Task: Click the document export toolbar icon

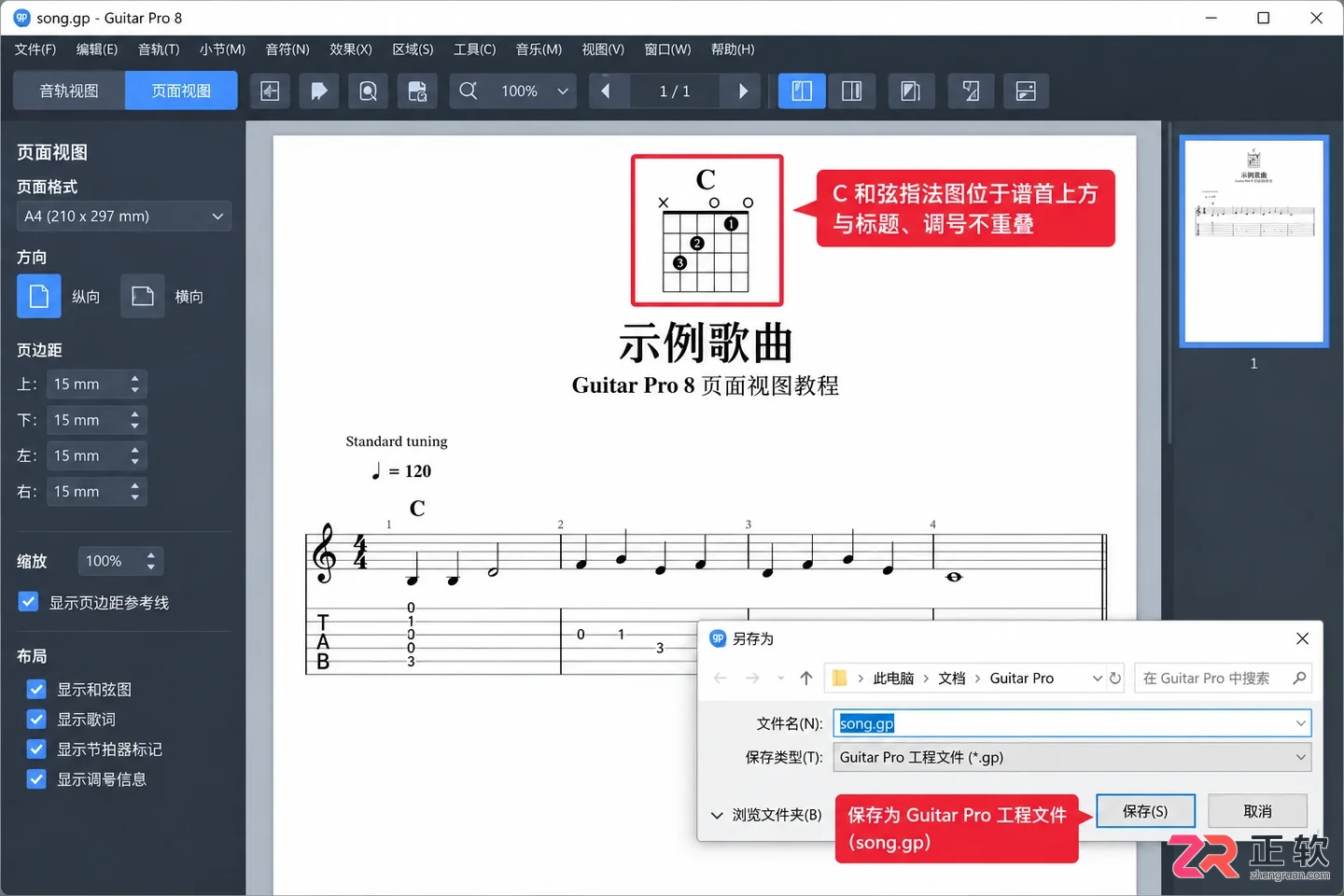Action: (418, 91)
